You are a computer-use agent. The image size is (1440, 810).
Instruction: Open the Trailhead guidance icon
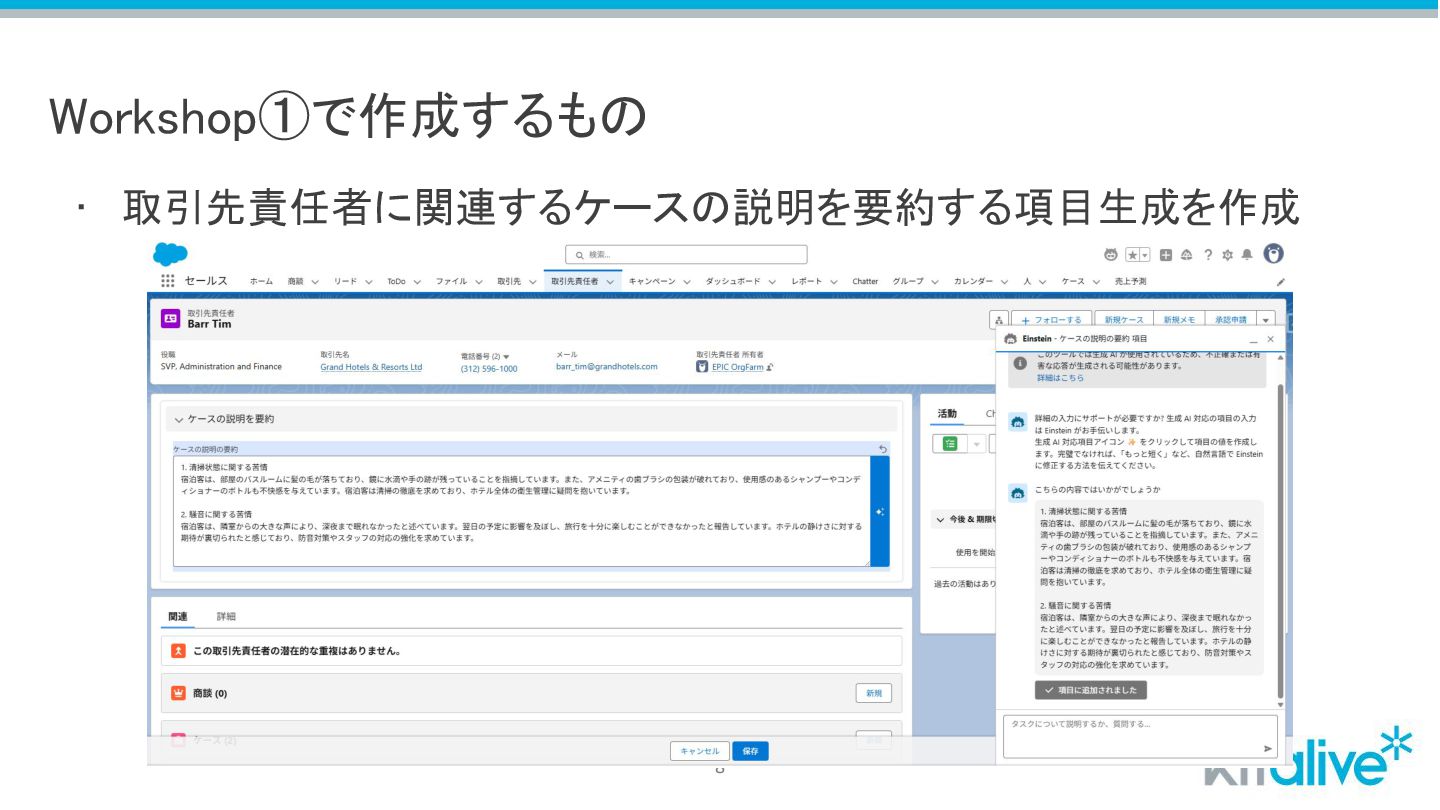[x=1187, y=254]
